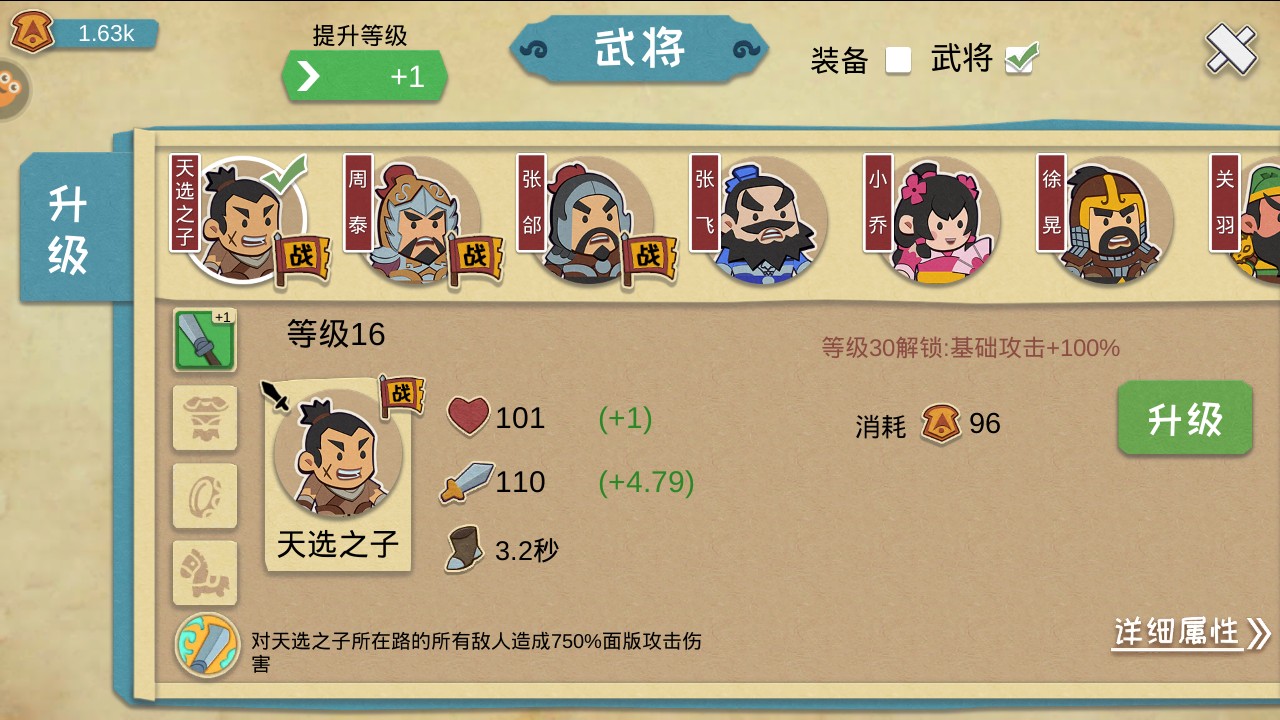This screenshot has width=1280, height=720.
Task: Click the green 升级 upgrade button
Action: [x=1185, y=419]
